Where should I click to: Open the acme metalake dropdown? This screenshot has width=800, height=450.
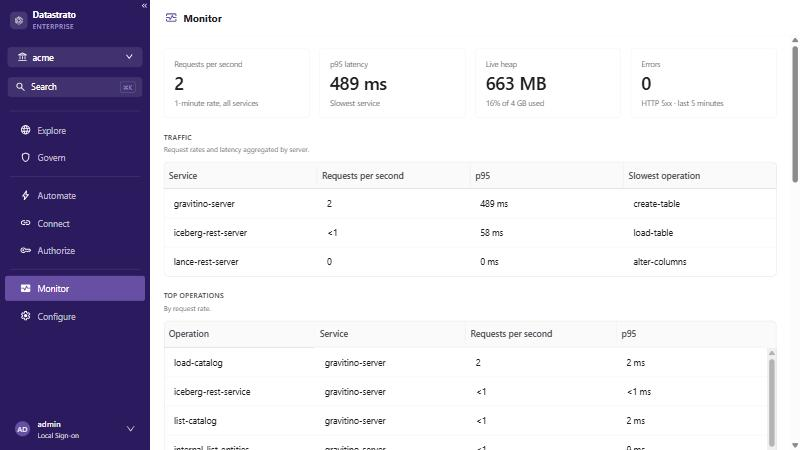coord(75,57)
